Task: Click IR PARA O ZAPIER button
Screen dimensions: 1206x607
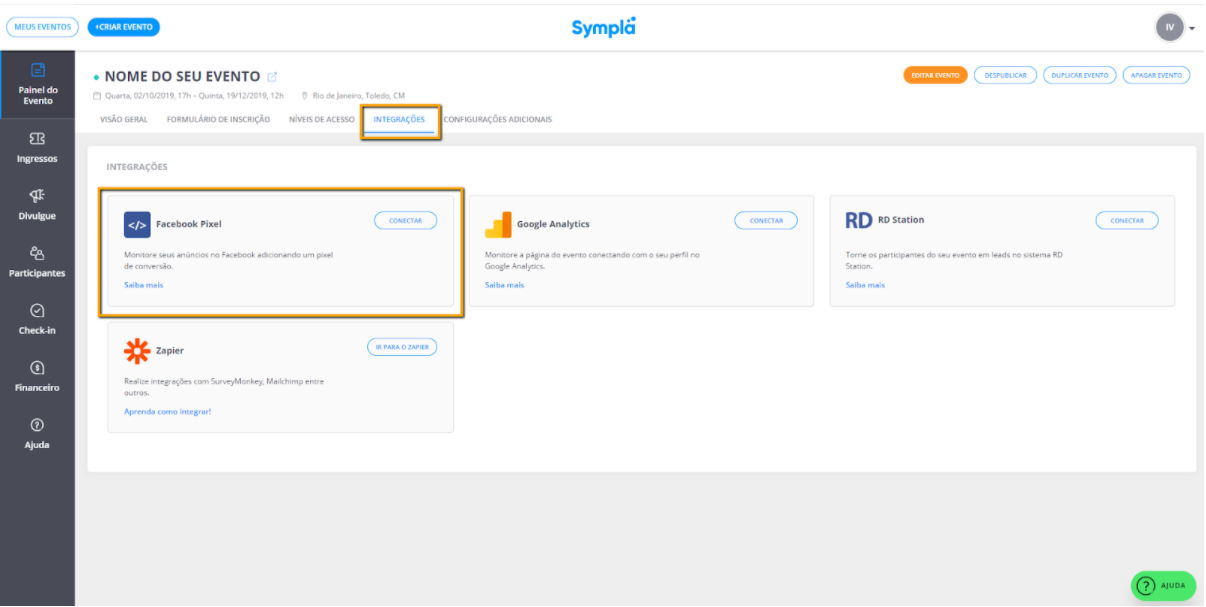Action: (402, 347)
